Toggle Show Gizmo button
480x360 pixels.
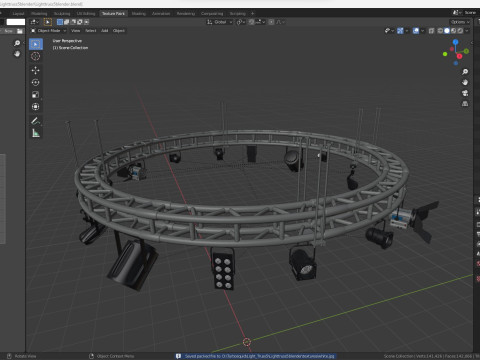[x=400, y=31]
